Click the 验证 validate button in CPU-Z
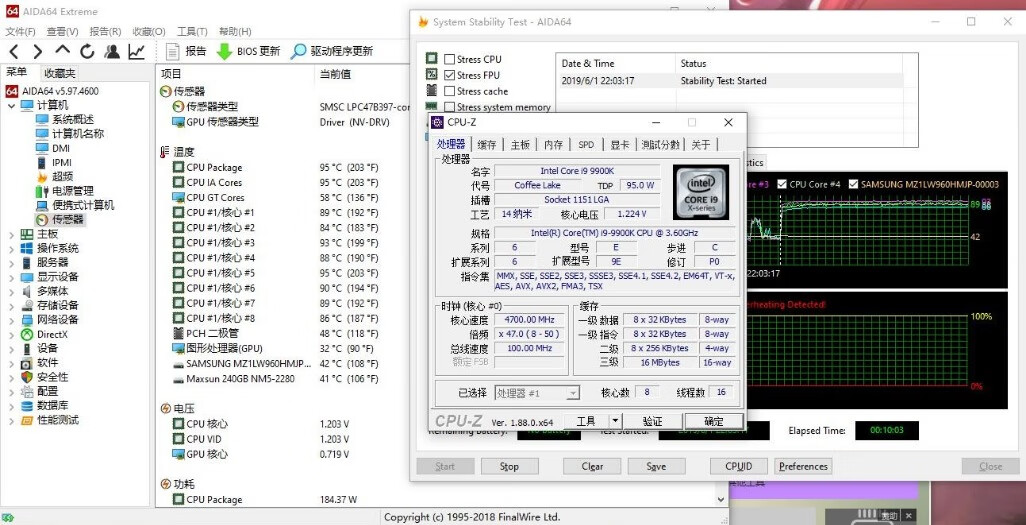Screen dimensions: 1026x525 [x=652, y=421]
